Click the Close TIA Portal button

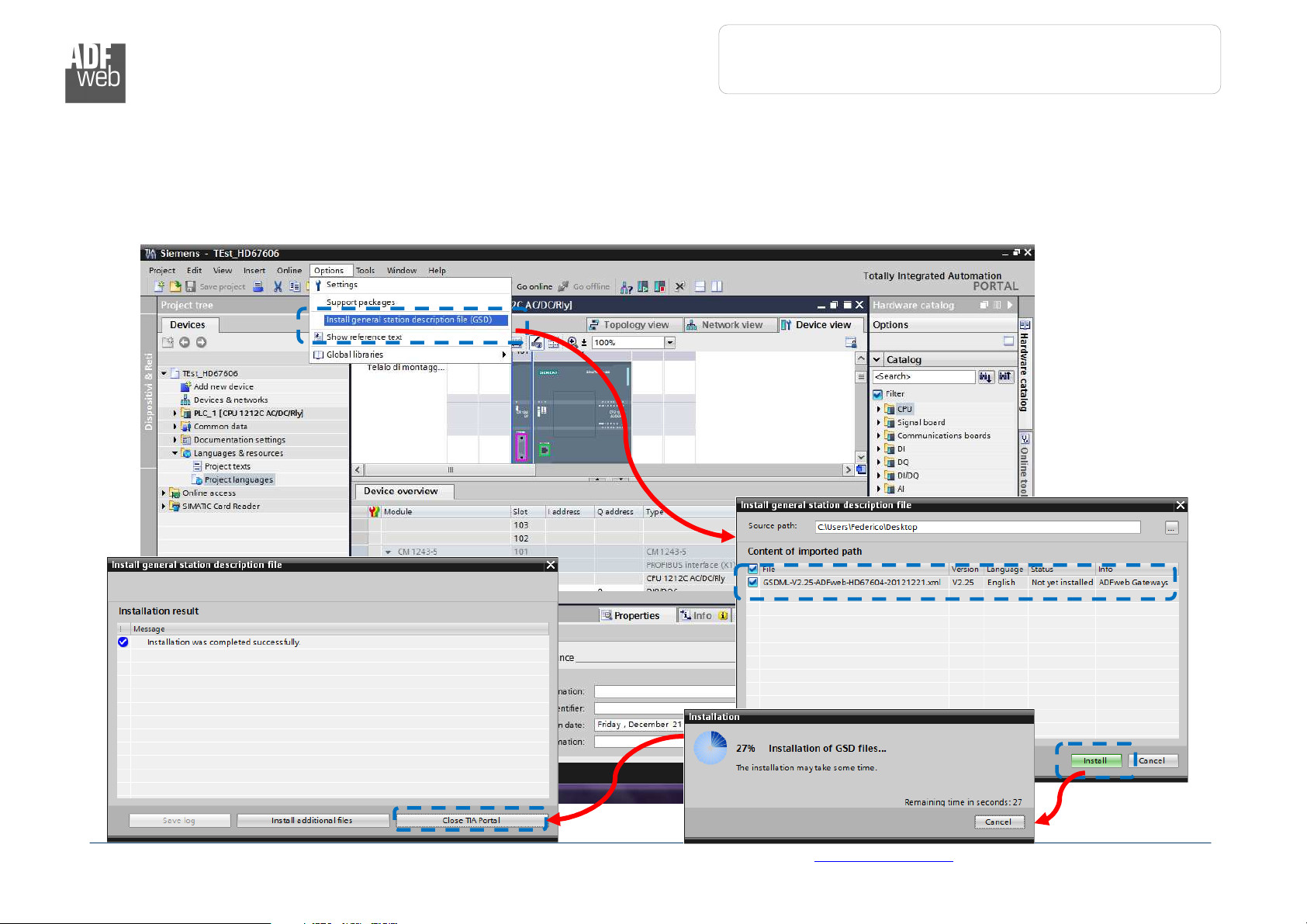(x=472, y=820)
